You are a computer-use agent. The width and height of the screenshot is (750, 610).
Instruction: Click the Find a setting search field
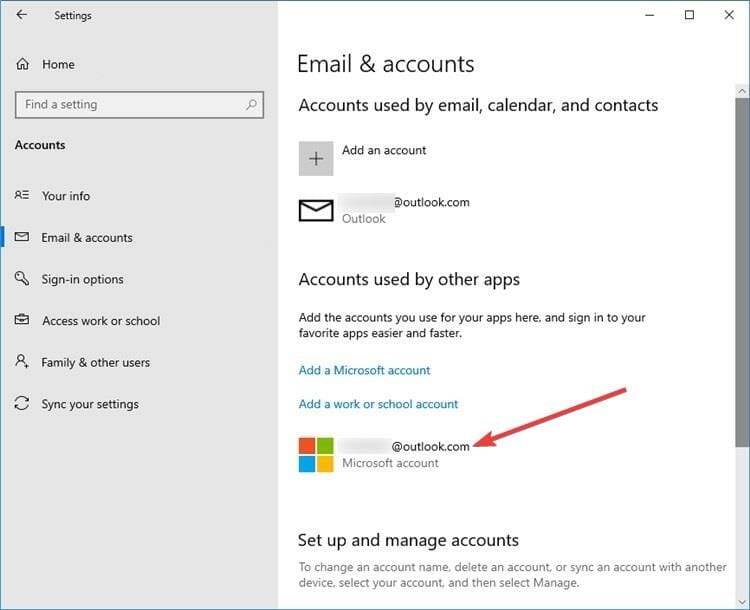click(139, 105)
